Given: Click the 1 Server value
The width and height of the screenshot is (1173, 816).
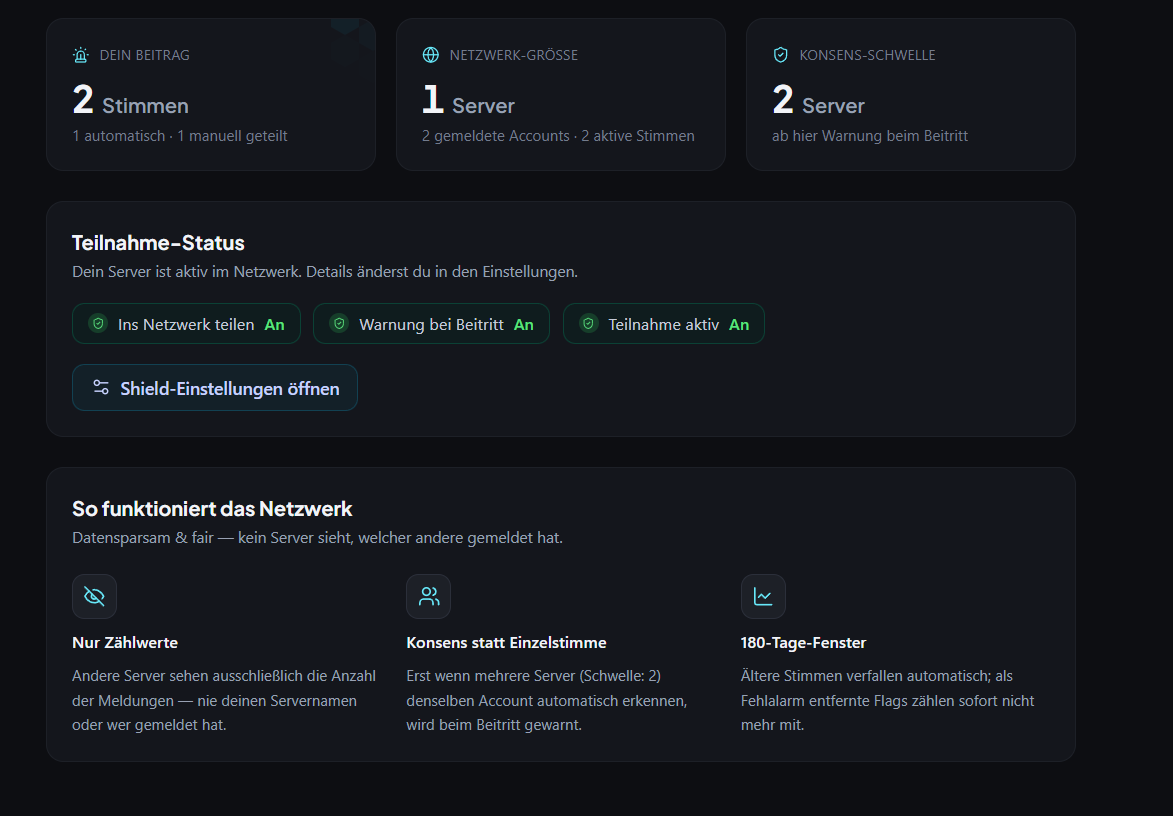Looking at the screenshot, I should click(x=468, y=100).
